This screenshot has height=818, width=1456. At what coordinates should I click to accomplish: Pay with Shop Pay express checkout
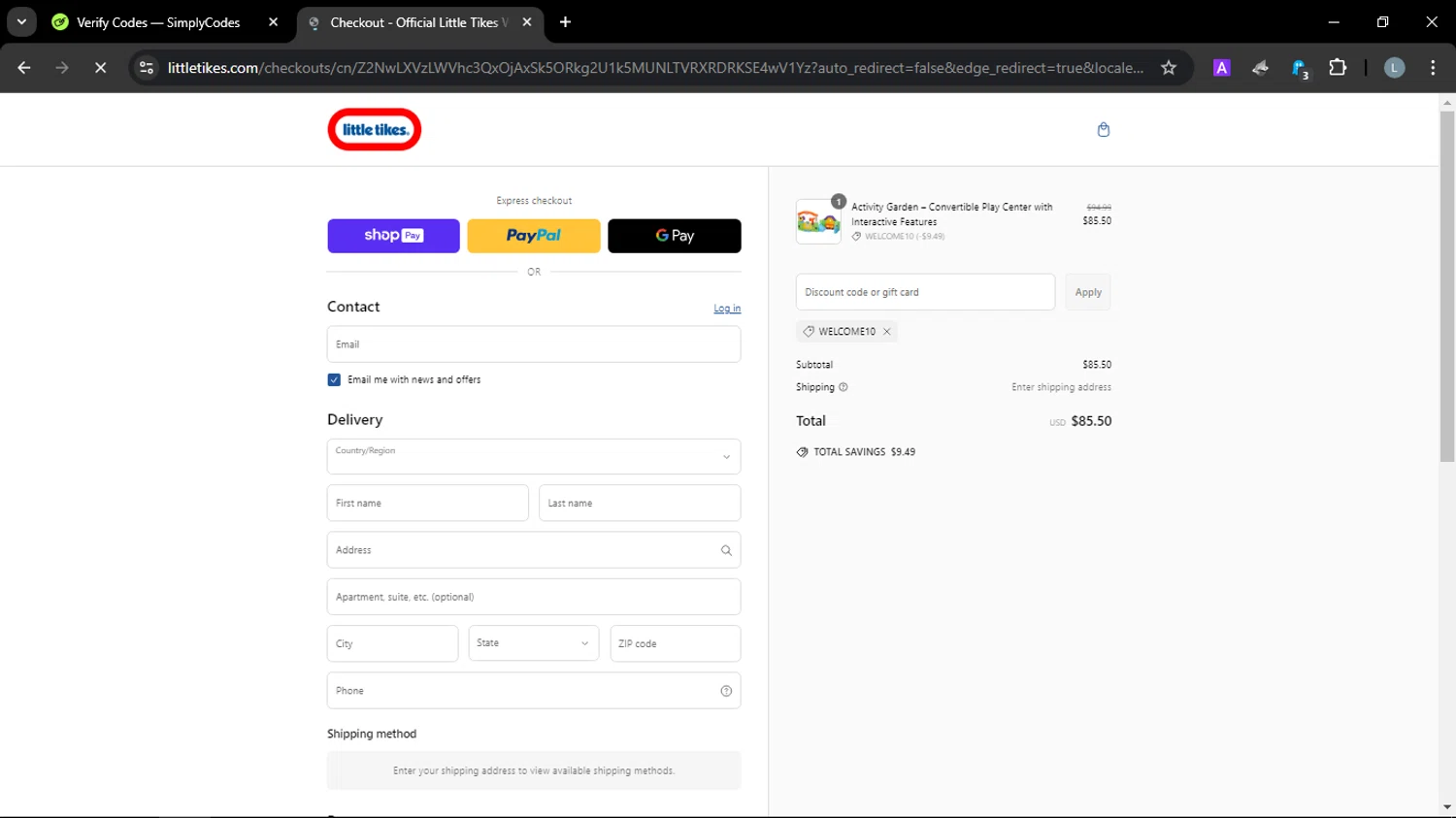[393, 236]
